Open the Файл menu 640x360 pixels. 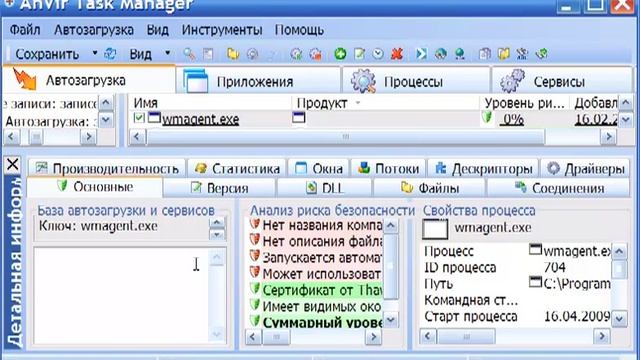25,30
